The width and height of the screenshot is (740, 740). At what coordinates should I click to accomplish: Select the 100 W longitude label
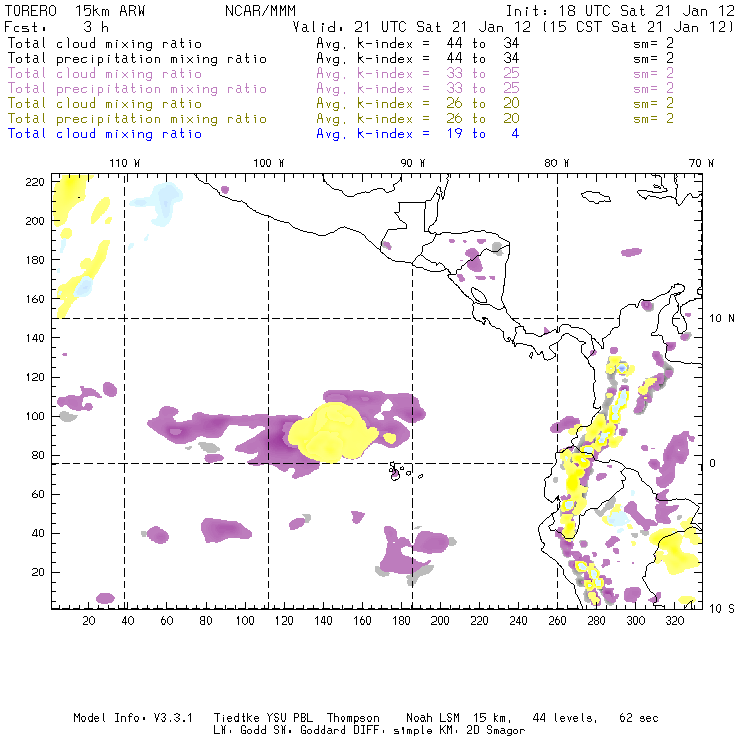coord(269,163)
